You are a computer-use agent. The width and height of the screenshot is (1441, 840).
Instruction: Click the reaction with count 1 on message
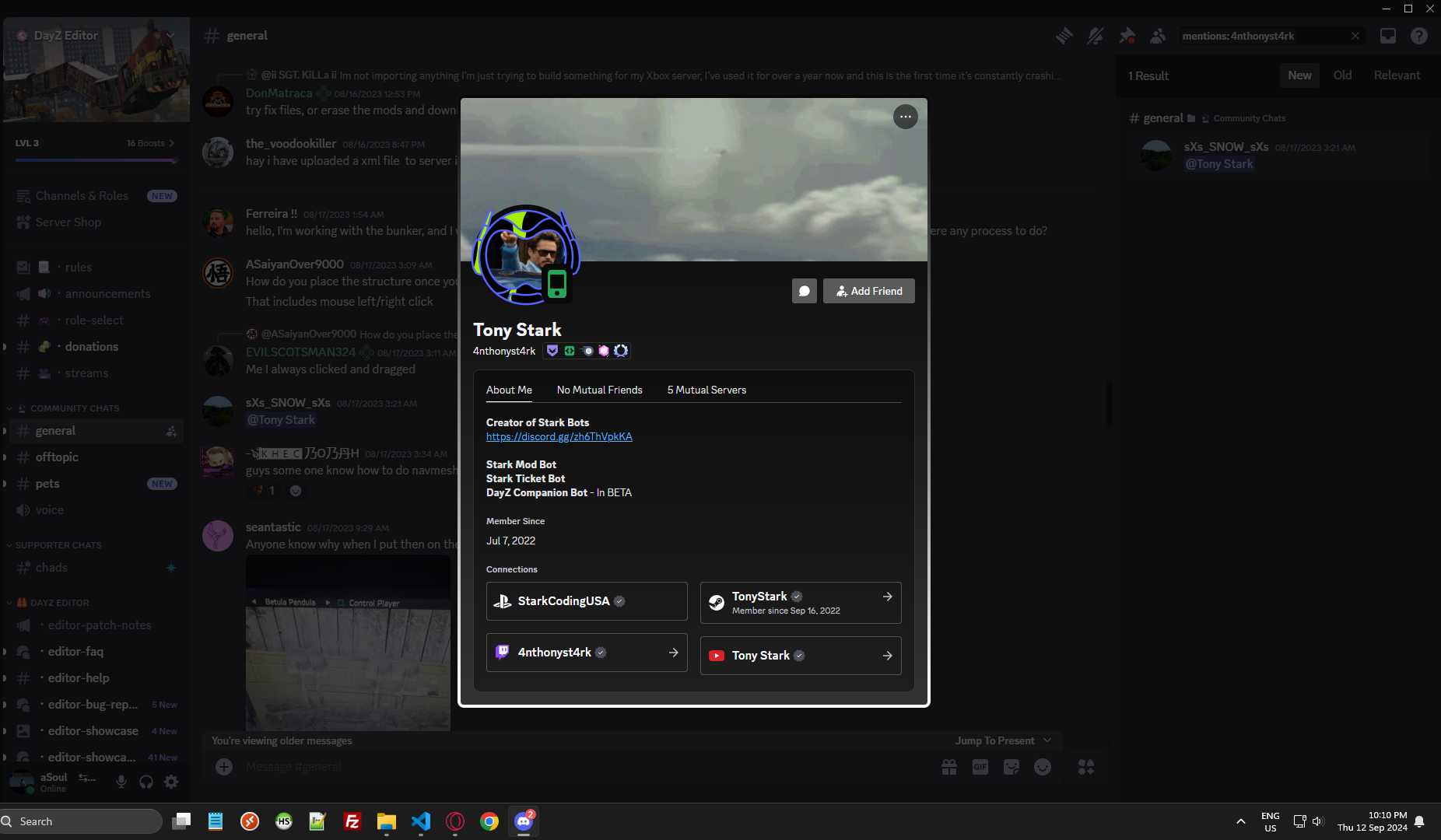(263, 491)
